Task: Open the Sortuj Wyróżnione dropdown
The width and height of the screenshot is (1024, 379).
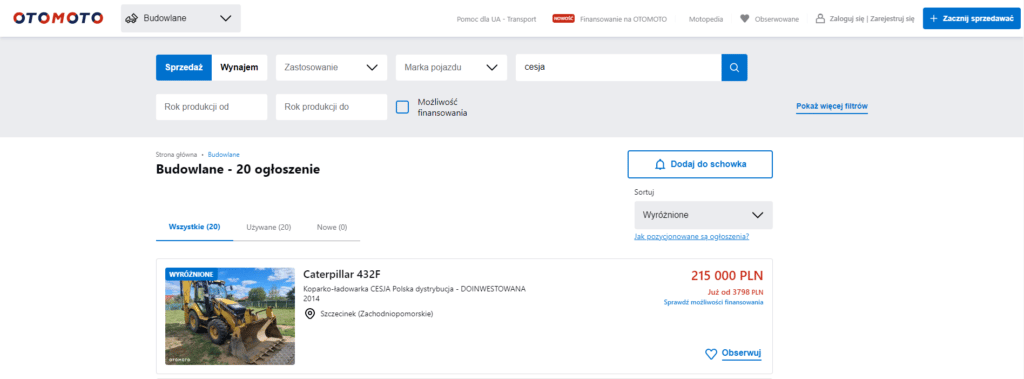Action: pyautogui.click(x=703, y=215)
